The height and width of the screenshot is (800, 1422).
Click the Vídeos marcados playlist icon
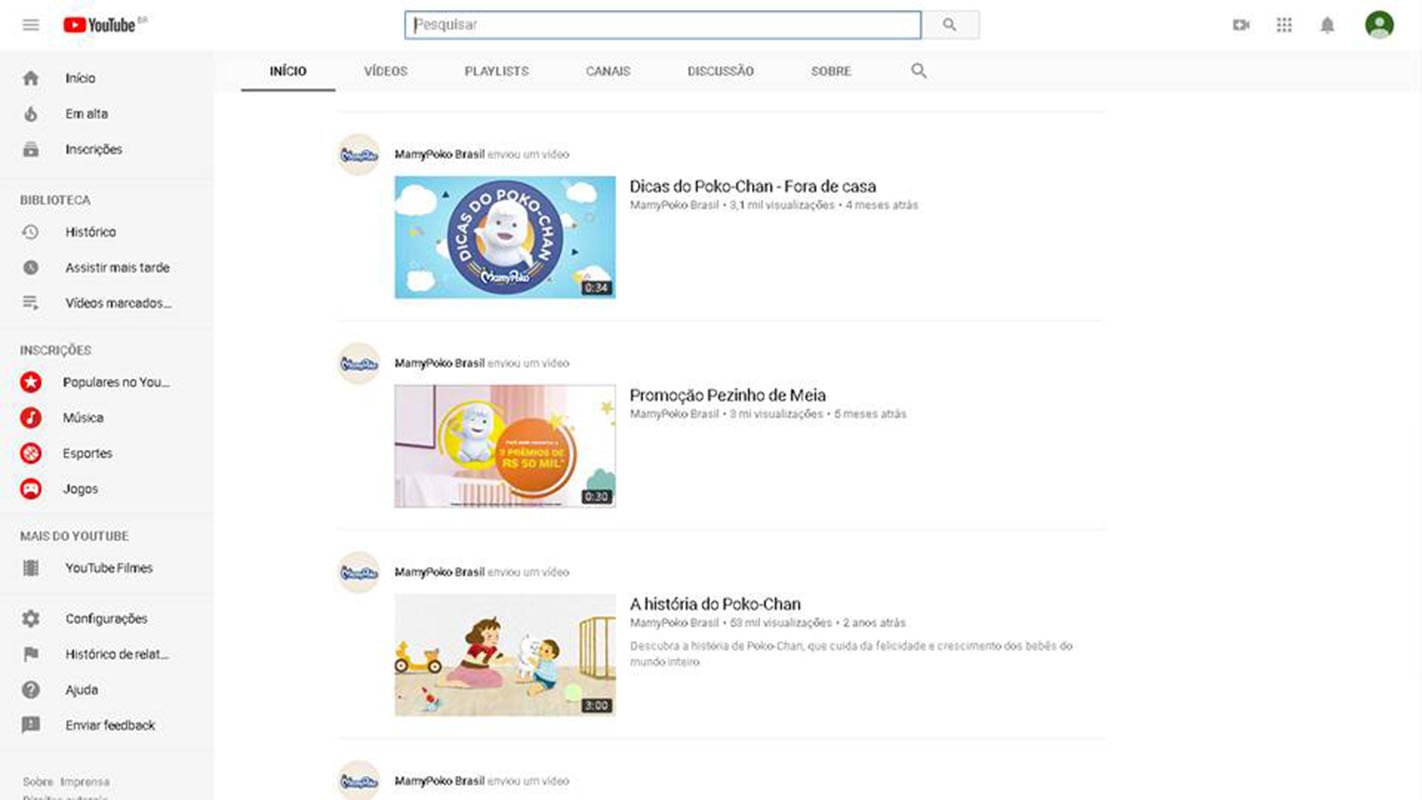[31, 303]
